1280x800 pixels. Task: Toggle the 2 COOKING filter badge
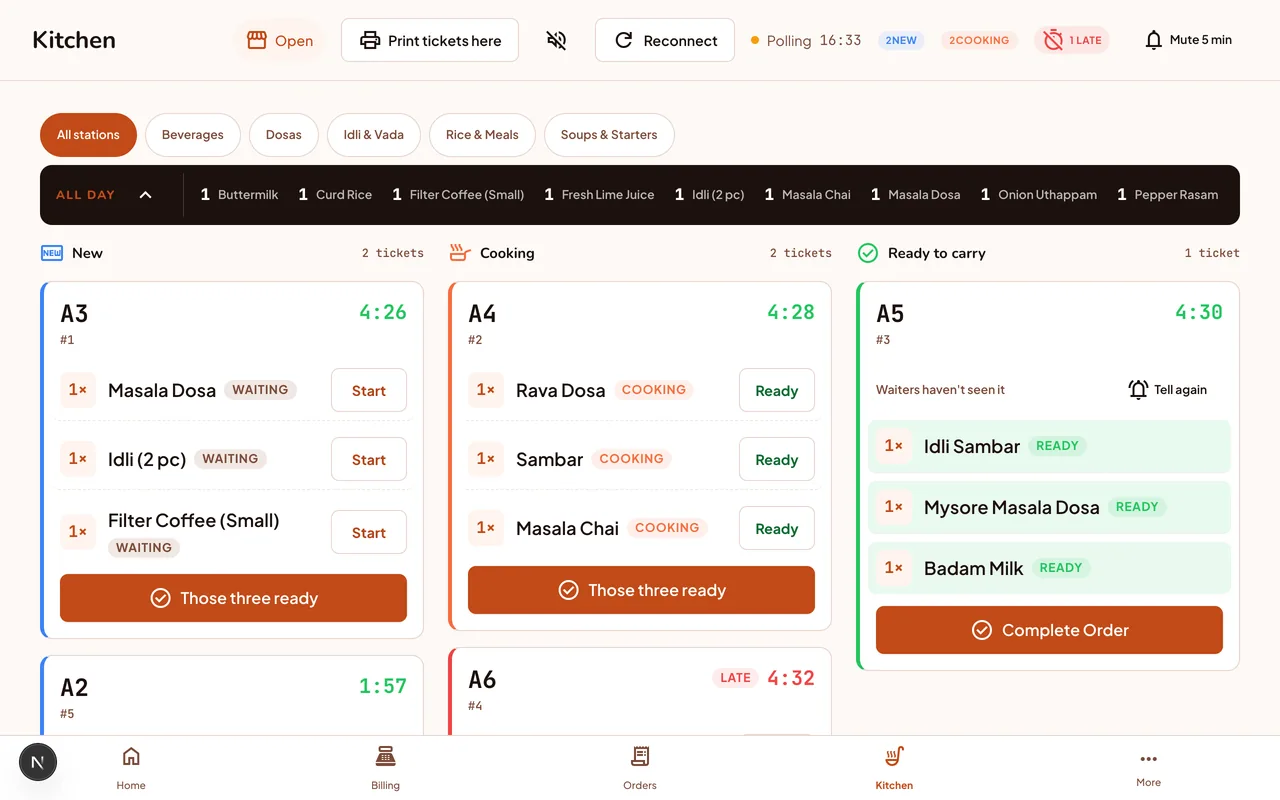(979, 40)
